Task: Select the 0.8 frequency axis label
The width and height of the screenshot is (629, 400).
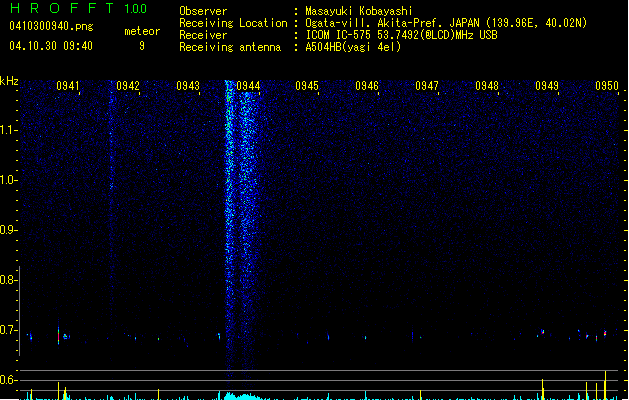Action: 8,280
